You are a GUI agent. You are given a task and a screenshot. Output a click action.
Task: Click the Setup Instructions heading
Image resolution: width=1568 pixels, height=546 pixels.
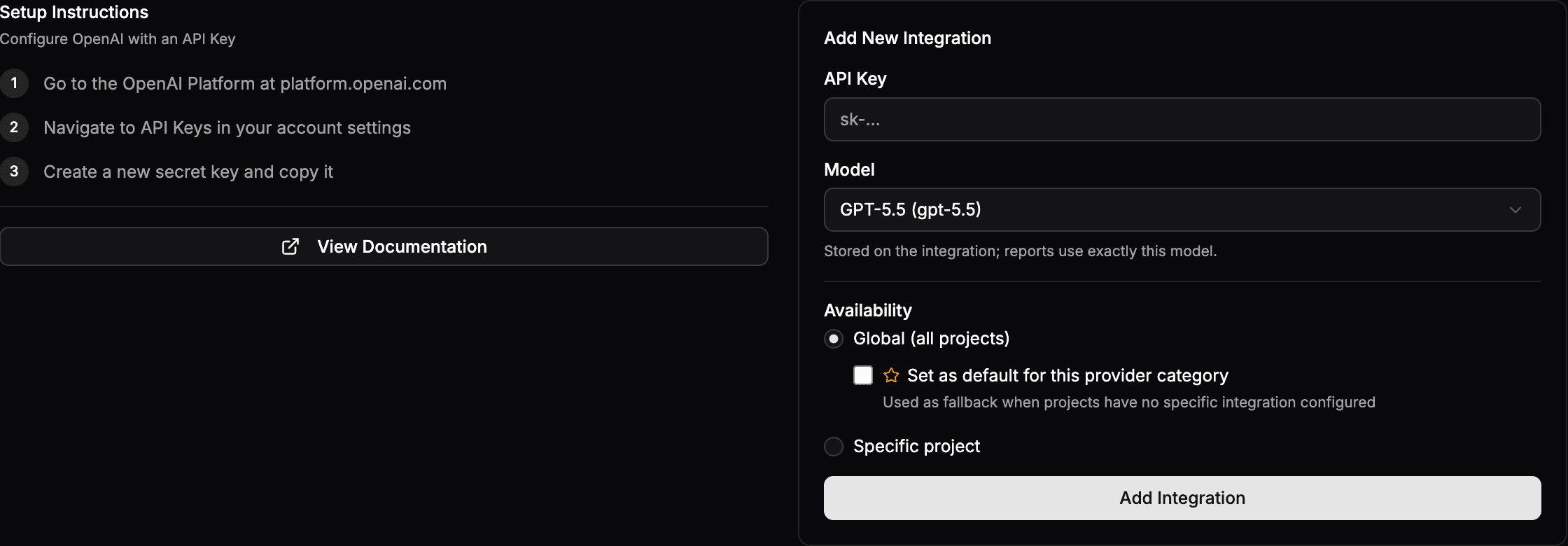74,13
